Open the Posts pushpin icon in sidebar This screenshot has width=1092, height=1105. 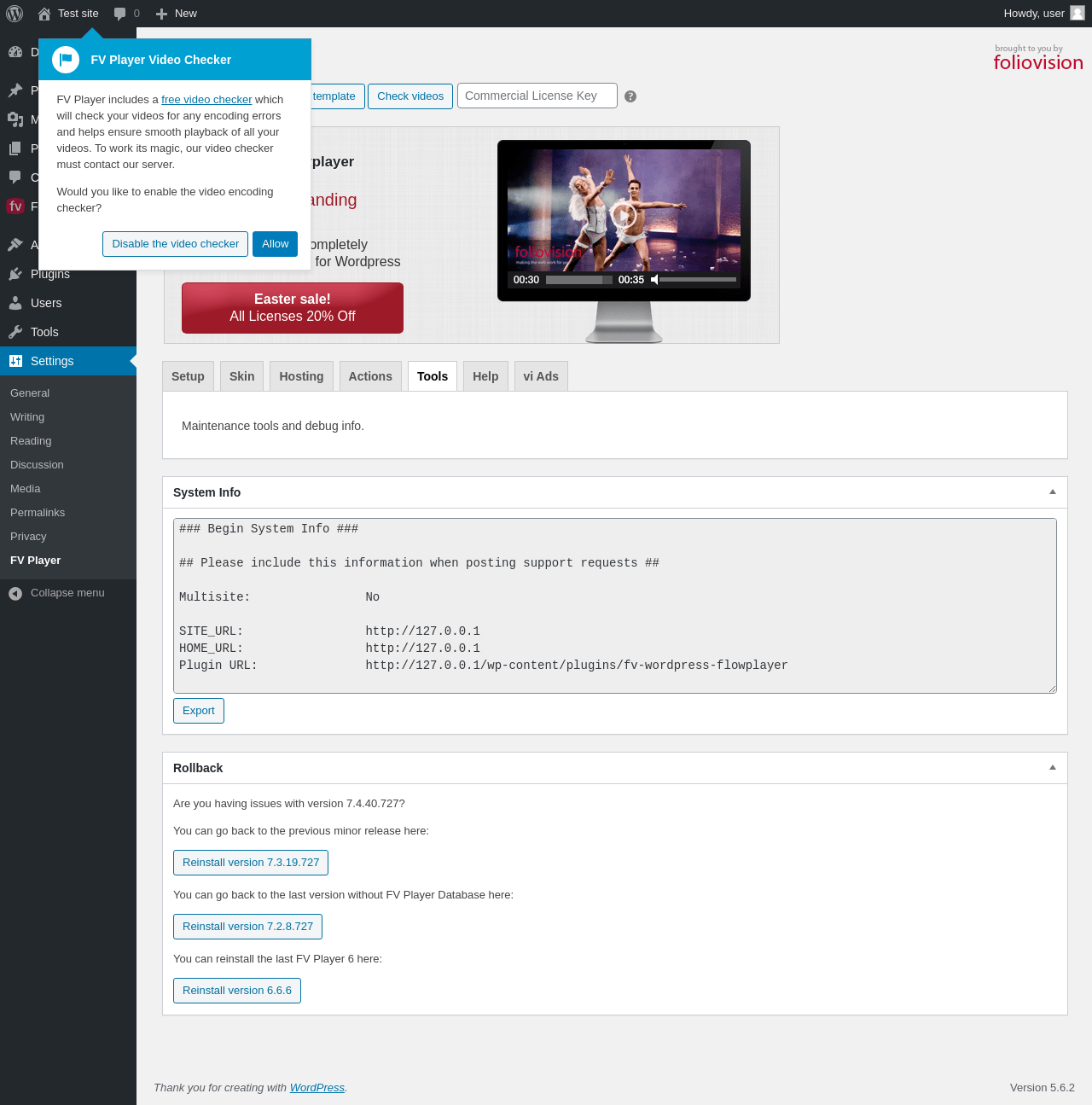[x=15, y=90]
